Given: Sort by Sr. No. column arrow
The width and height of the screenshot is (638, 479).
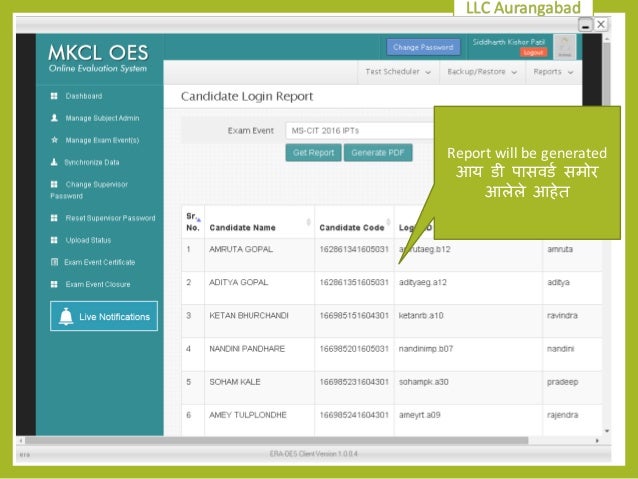Looking at the screenshot, I should click(x=199, y=220).
